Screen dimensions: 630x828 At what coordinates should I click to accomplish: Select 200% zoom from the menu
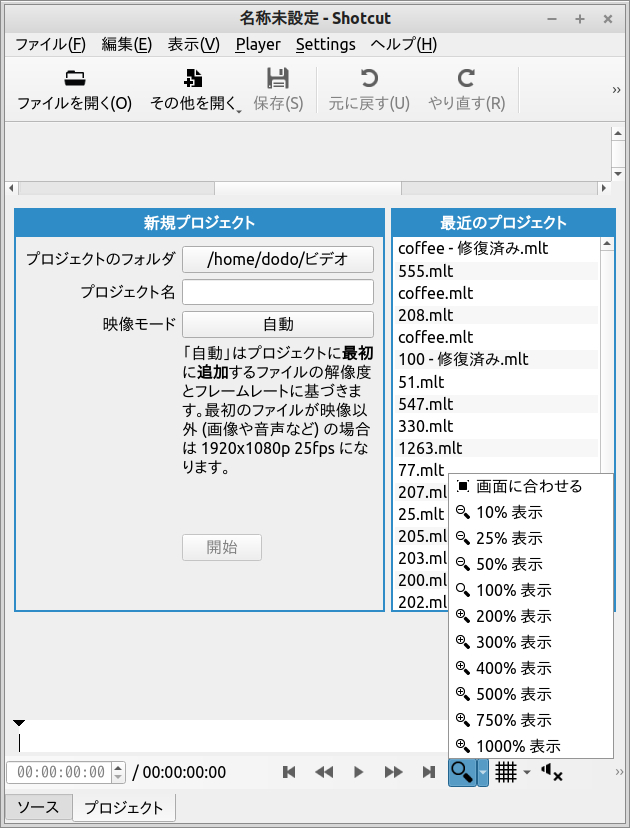(531, 616)
